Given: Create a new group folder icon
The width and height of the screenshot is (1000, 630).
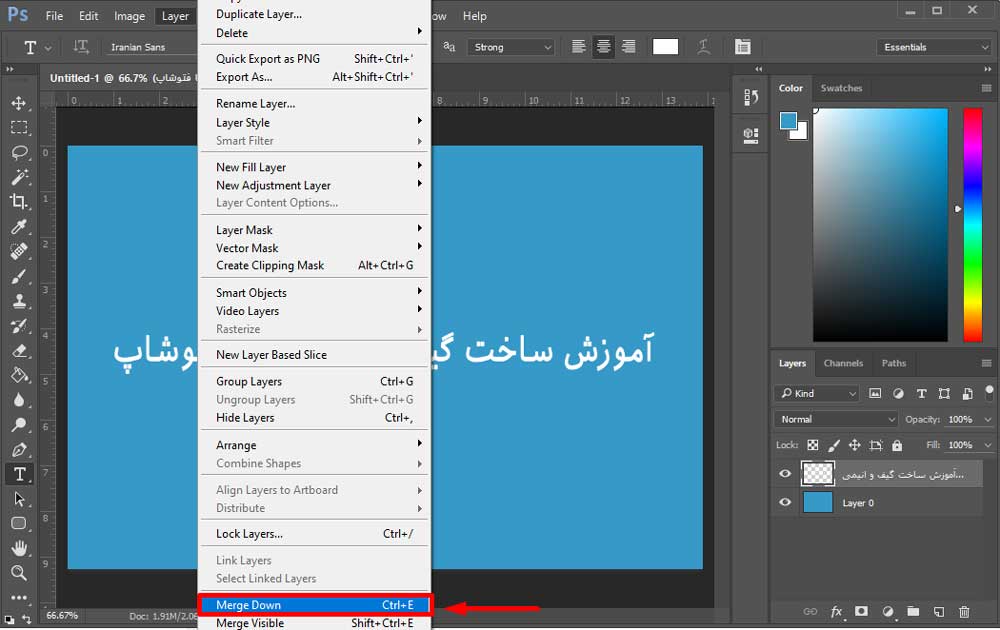Looking at the screenshot, I should pos(913,612).
